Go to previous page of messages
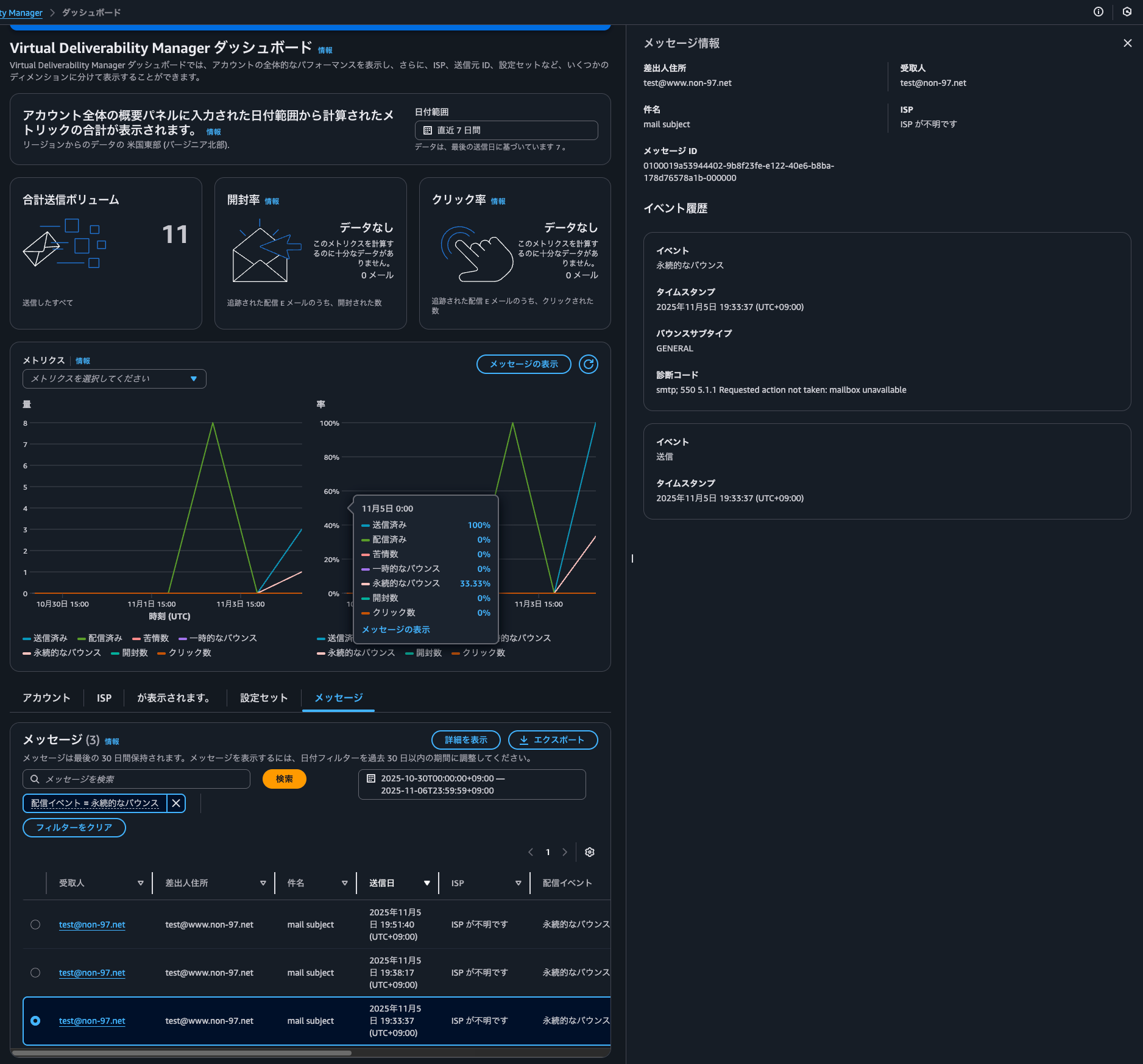Screen dimensions: 1143x1064 point(531,852)
